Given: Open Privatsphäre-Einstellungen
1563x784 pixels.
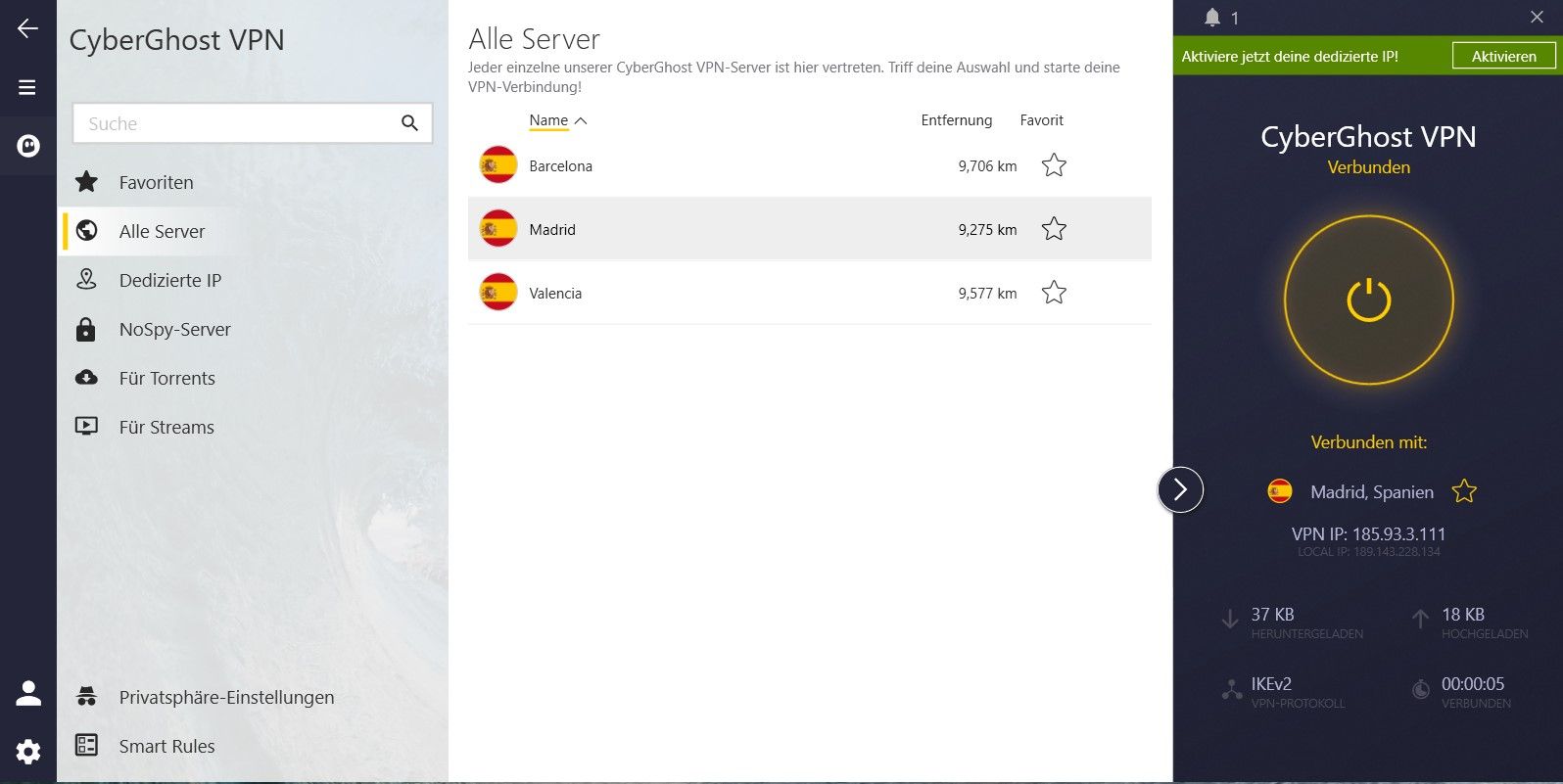Looking at the screenshot, I should click(226, 697).
